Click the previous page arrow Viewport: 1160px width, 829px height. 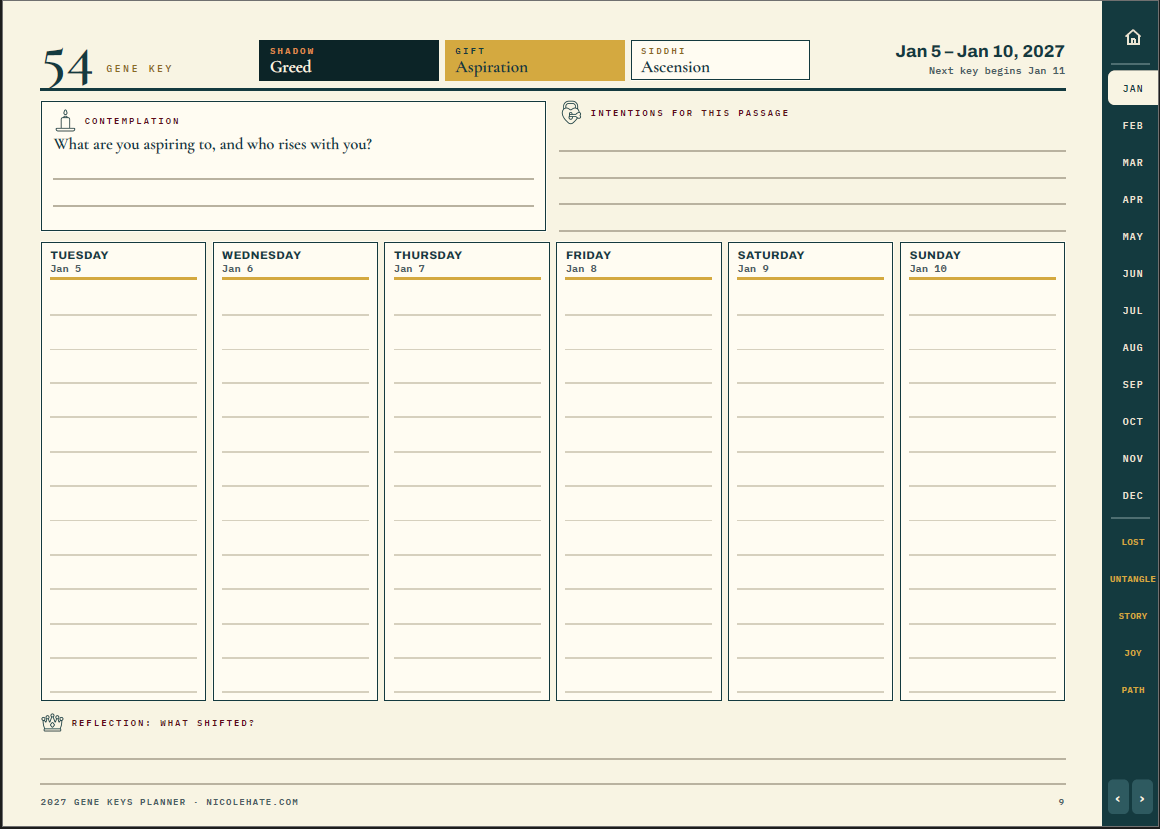coord(1118,799)
